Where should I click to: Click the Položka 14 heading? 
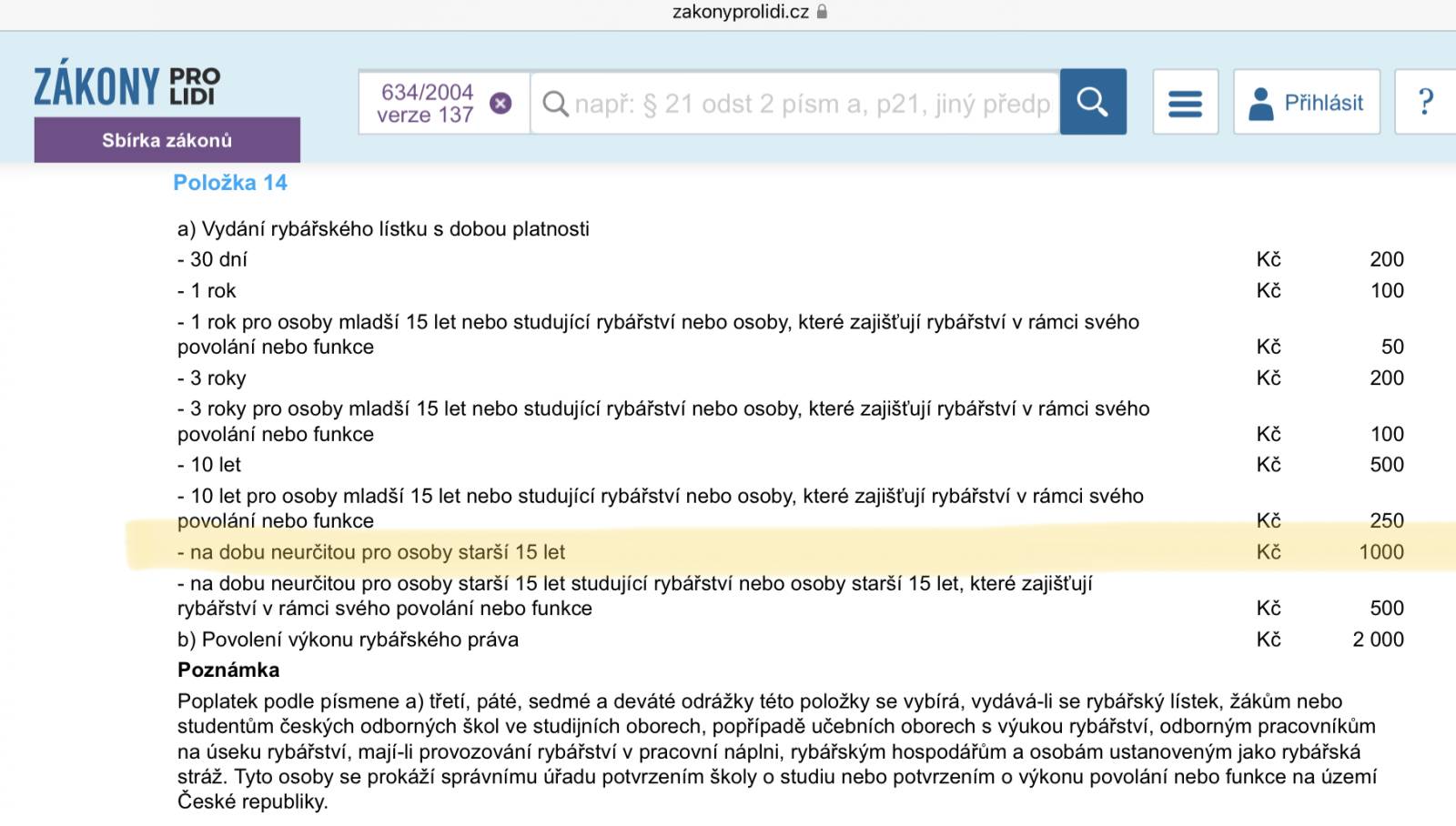(x=230, y=182)
